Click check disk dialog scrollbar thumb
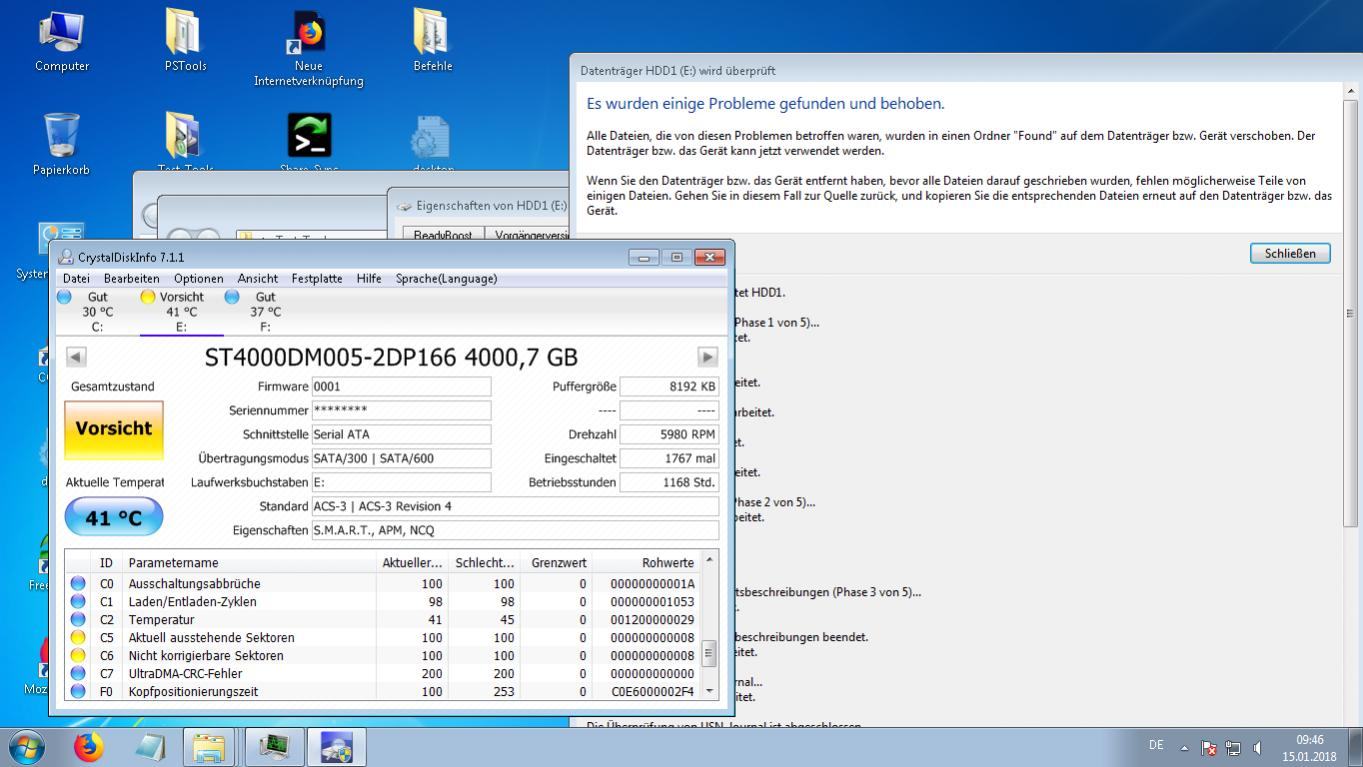Screen dimensions: 1363x767 (1350, 312)
